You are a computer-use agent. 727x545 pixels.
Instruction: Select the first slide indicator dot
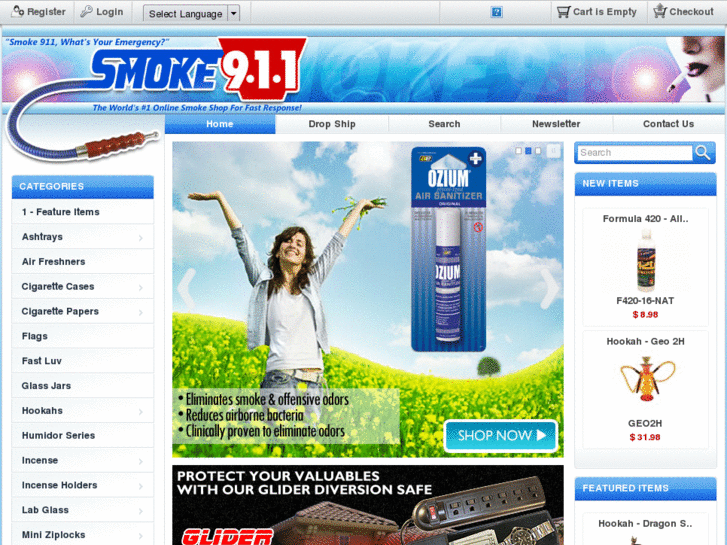point(518,151)
